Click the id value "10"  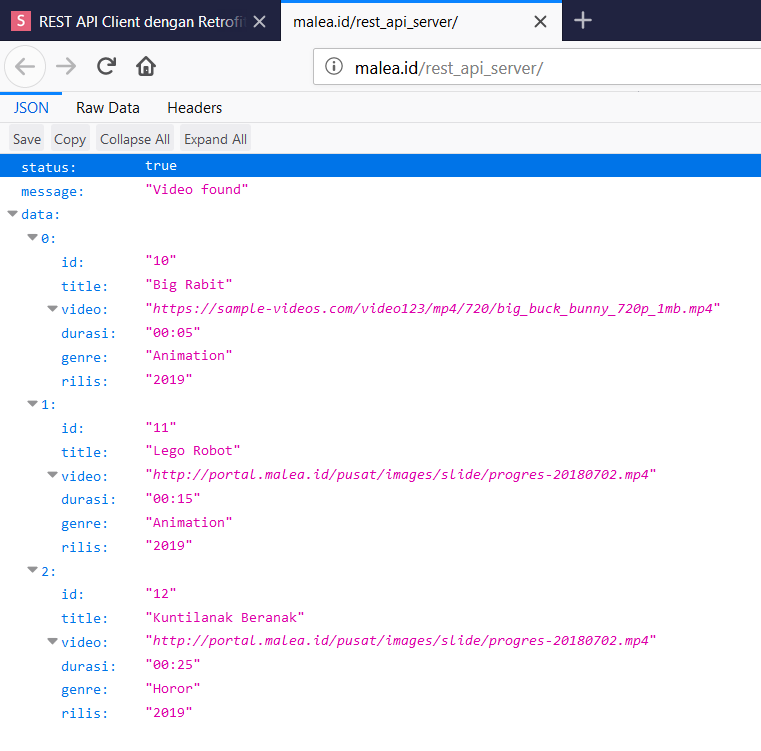point(161,261)
